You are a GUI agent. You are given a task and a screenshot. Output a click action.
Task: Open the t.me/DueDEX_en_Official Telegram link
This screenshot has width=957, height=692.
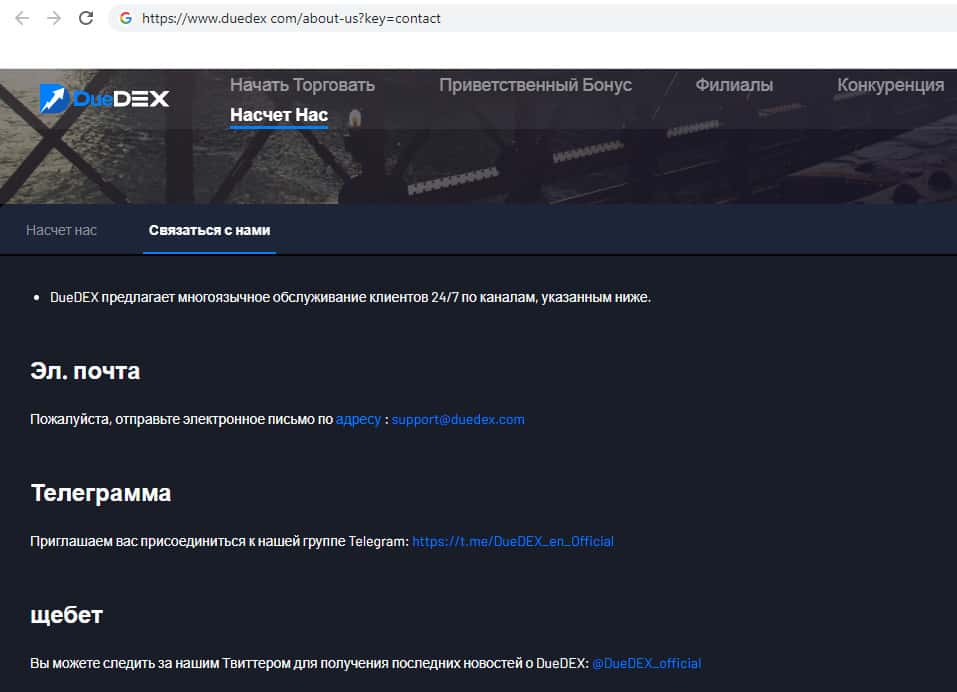click(x=513, y=541)
